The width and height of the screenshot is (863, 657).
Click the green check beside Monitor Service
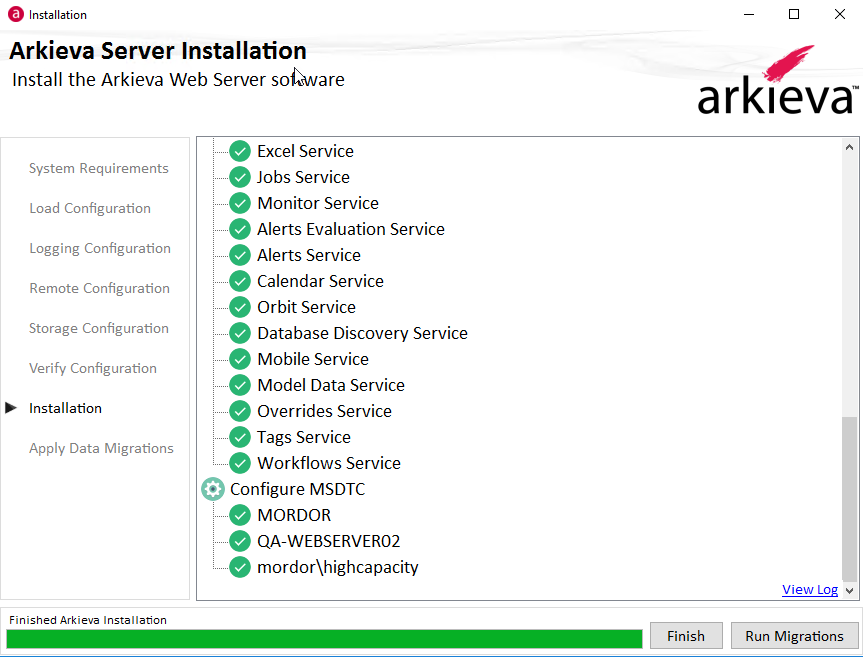click(240, 203)
